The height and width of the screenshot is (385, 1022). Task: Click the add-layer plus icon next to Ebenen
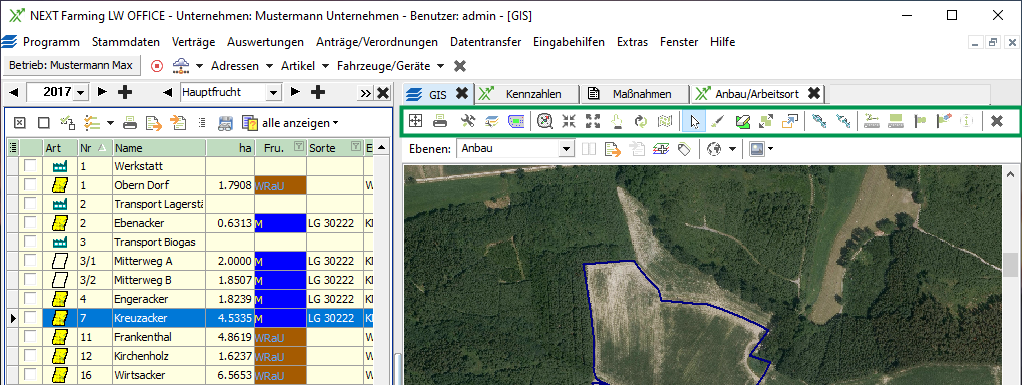660,149
